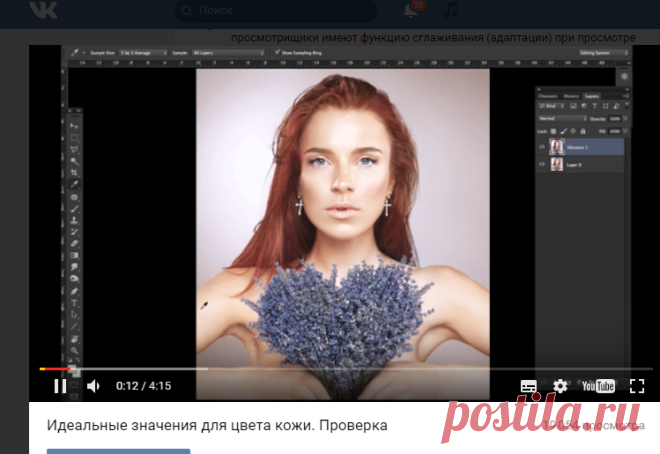Open VK notifications bell
Image resolution: width=660 pixels, height=454 pixels.
[x=410, y=11]
